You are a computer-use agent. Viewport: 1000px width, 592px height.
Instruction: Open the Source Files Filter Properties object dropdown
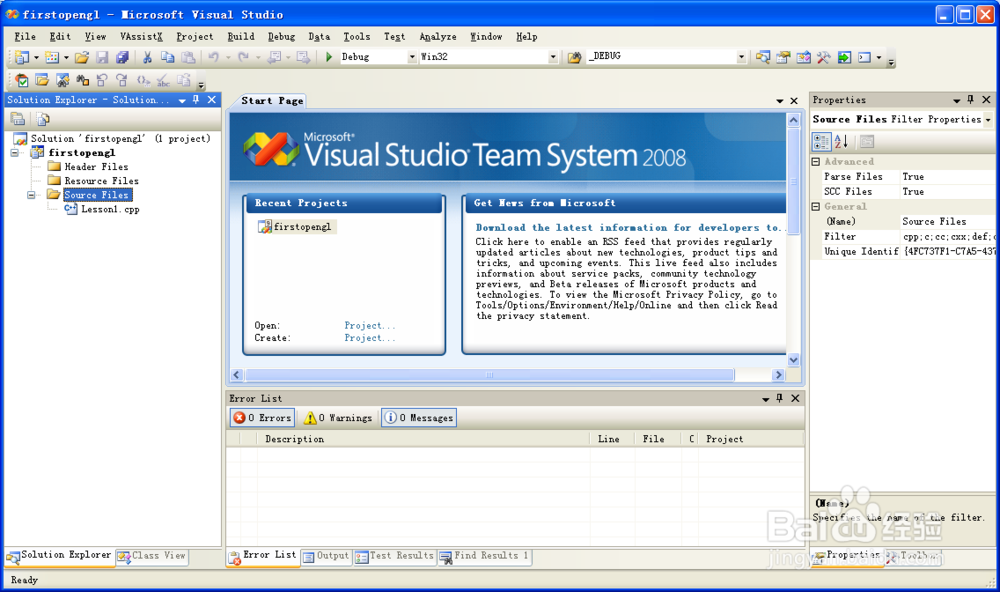[988, 119]
